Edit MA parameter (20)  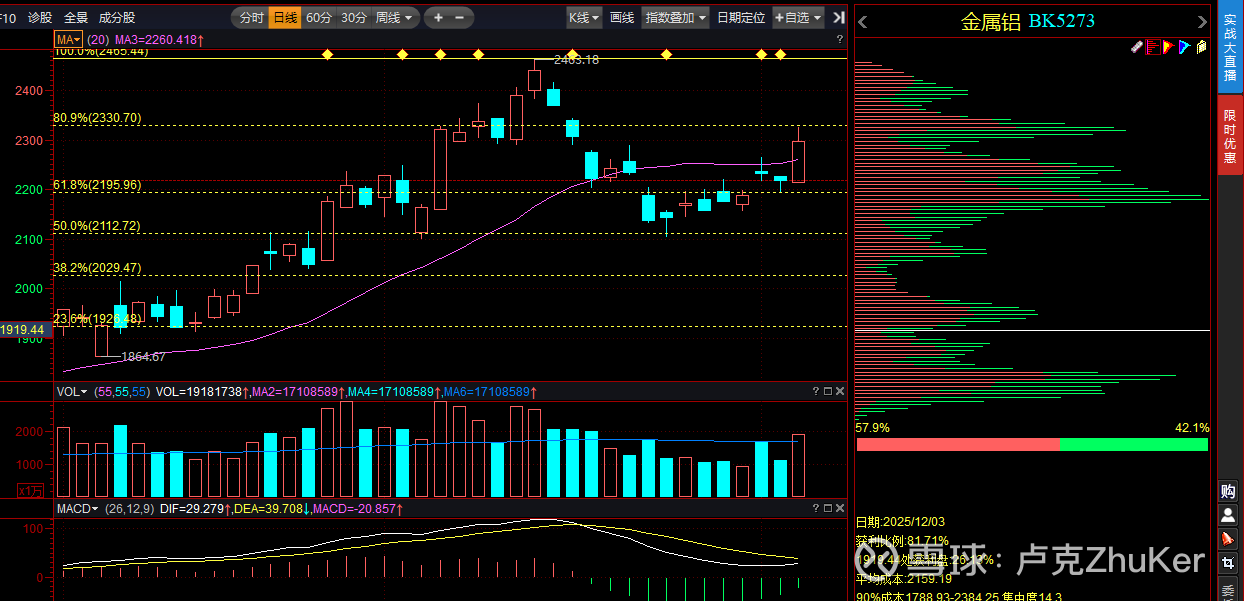coord(99,39)
